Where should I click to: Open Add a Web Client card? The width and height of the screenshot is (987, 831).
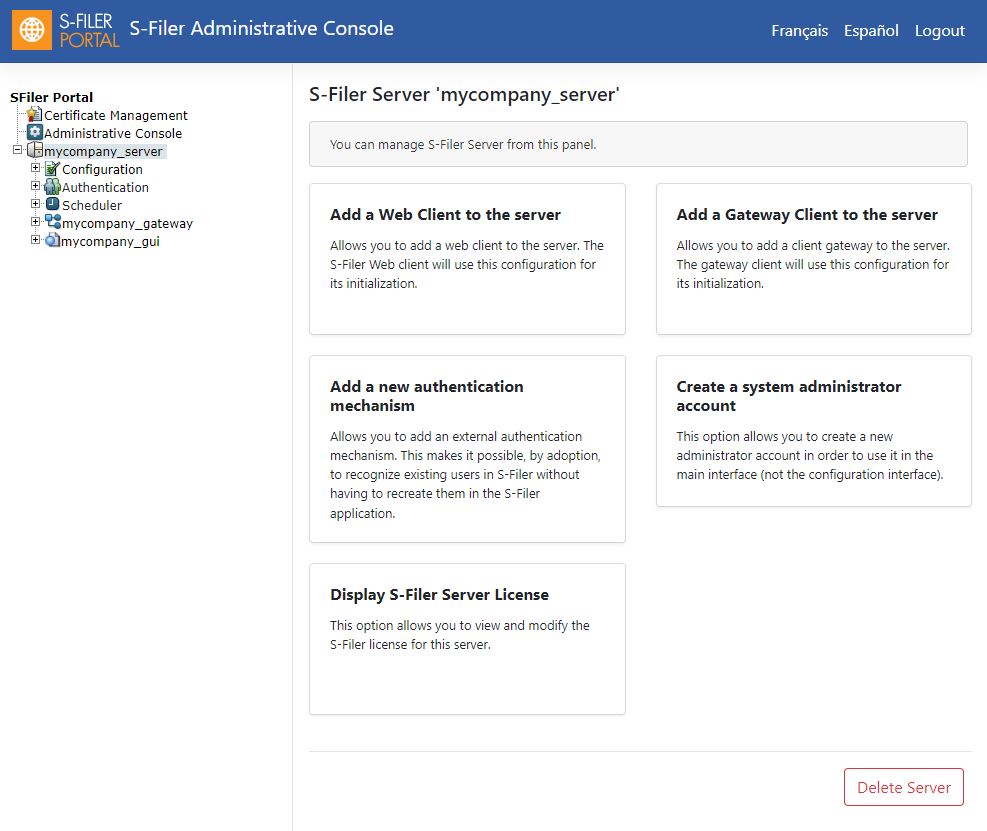tap(467, 259)
